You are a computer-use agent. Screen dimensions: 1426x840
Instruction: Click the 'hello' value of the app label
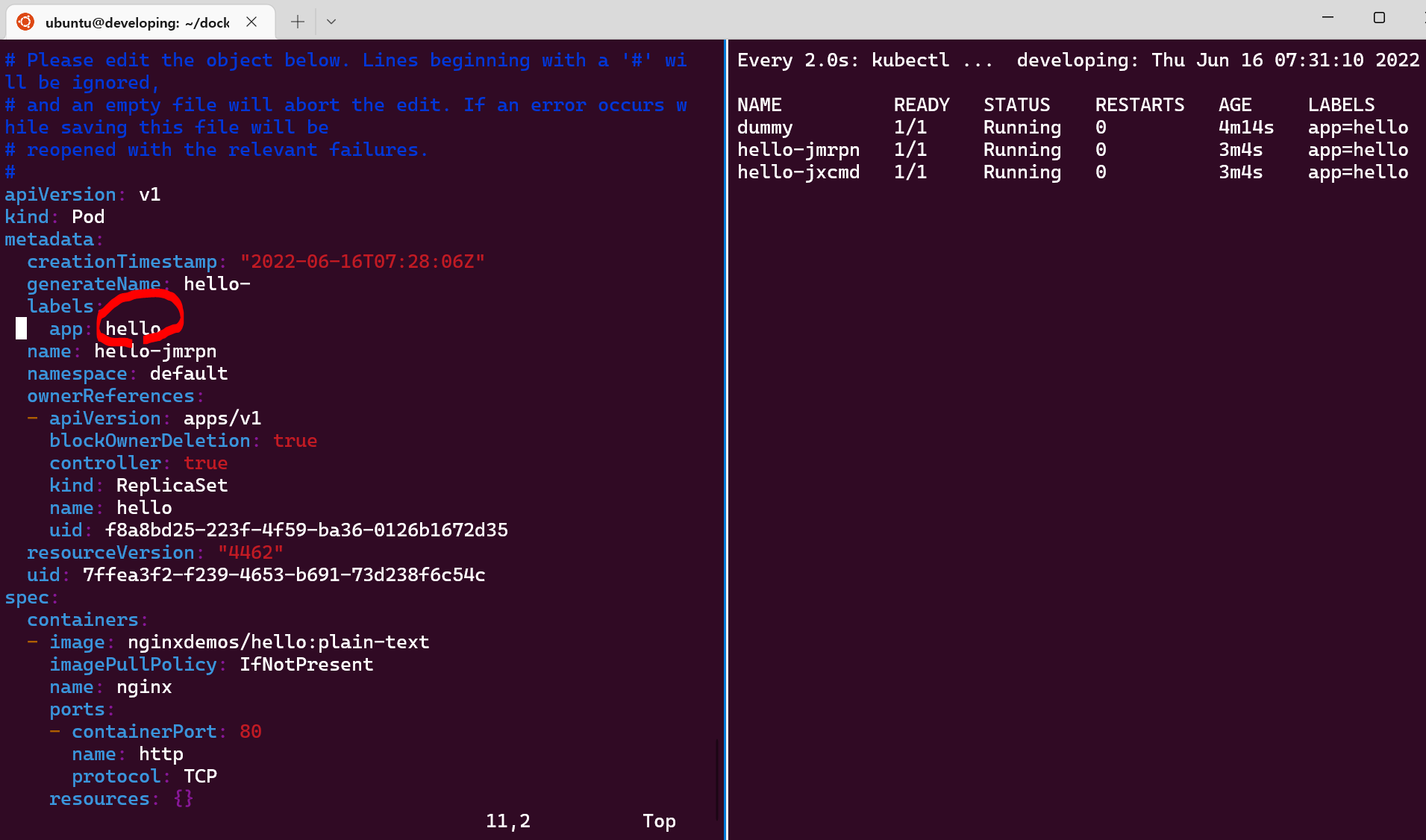click(x=133, y=329)
